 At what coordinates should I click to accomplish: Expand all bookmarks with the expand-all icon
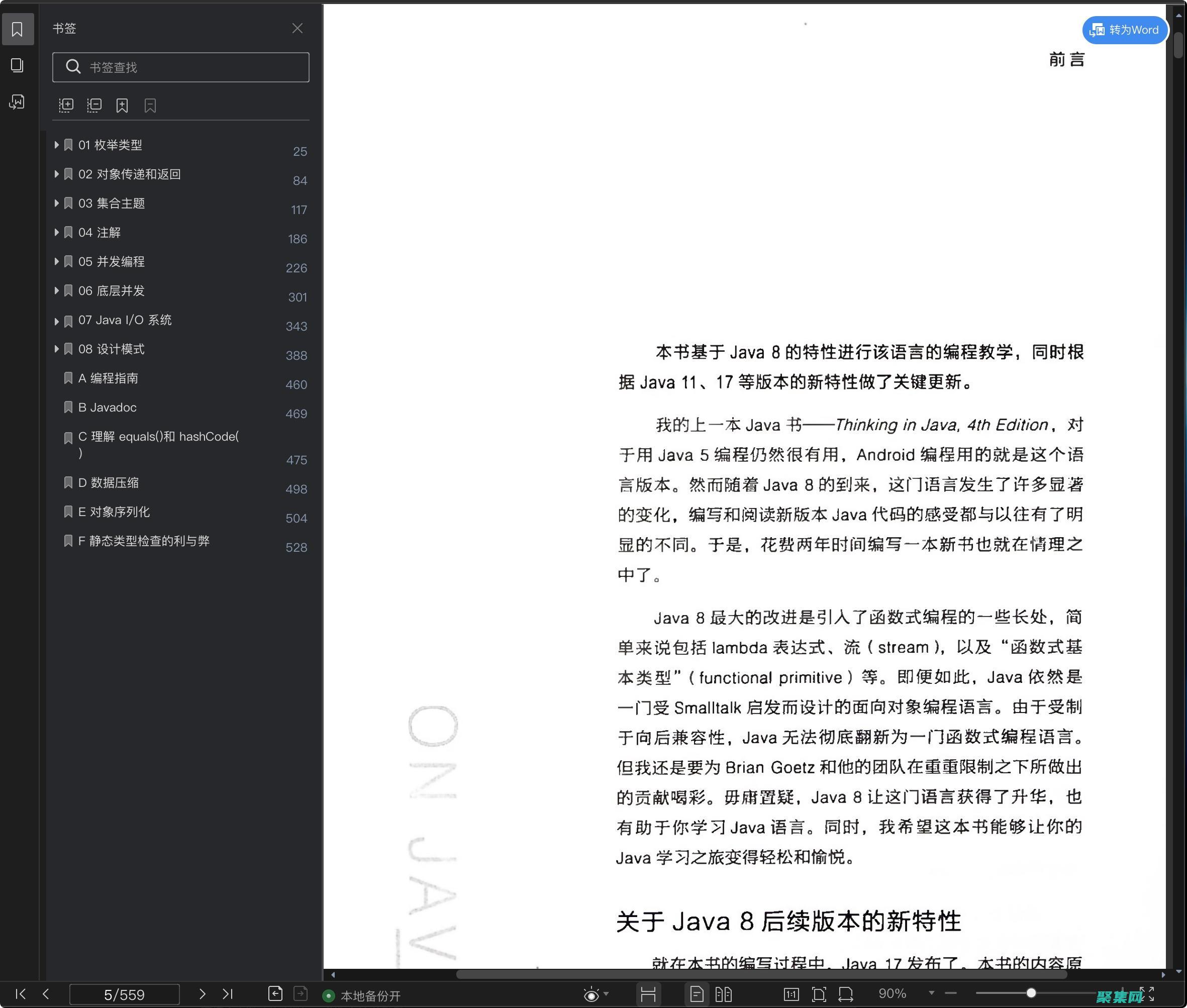(66, 105)
